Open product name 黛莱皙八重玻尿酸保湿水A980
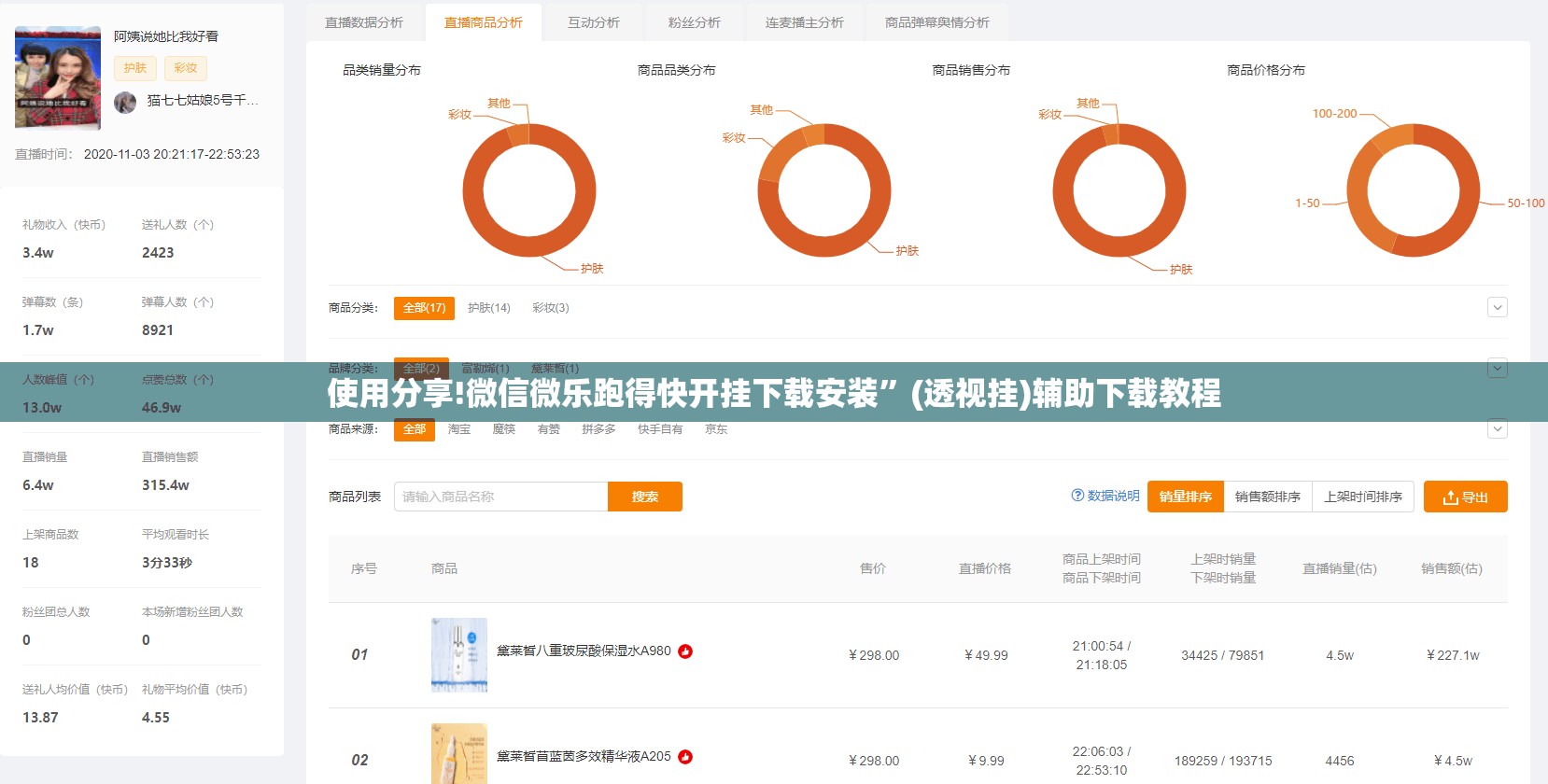Screen dimensions: 1548x784 [584, 651]
